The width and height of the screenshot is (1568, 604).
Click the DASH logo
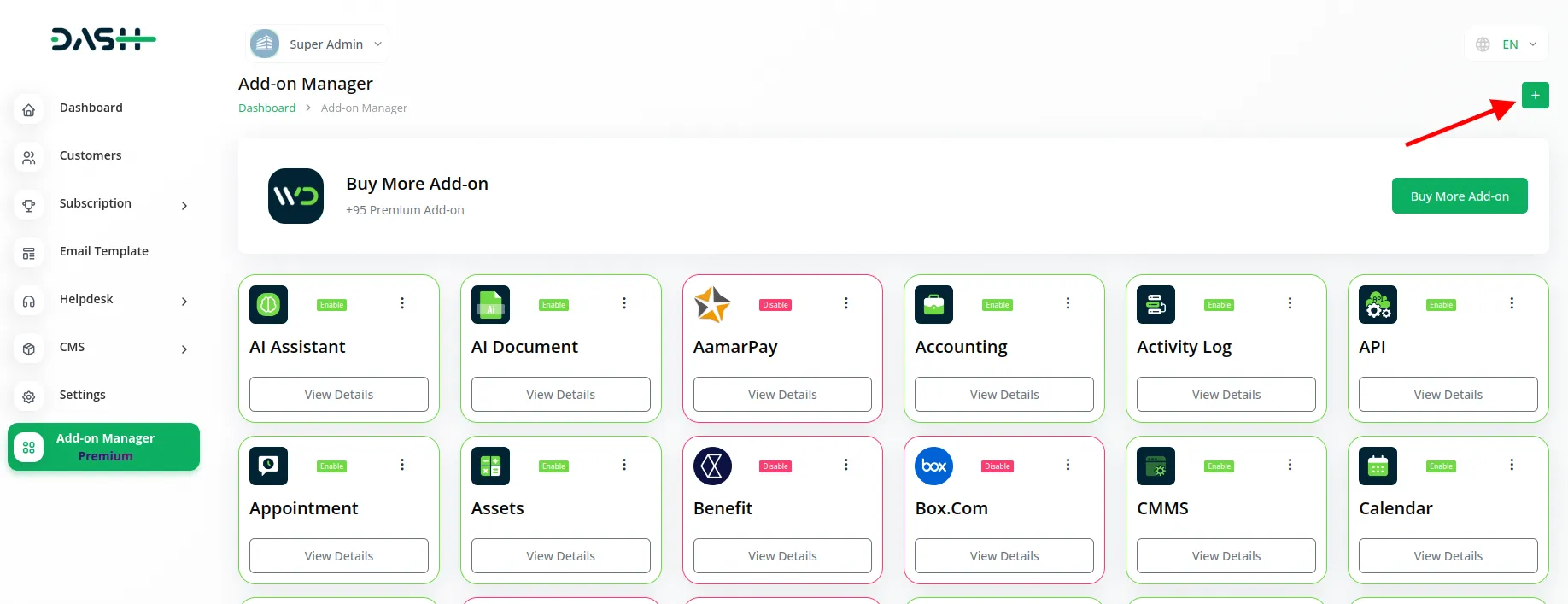pyautogui.click(x=103, y=39)
